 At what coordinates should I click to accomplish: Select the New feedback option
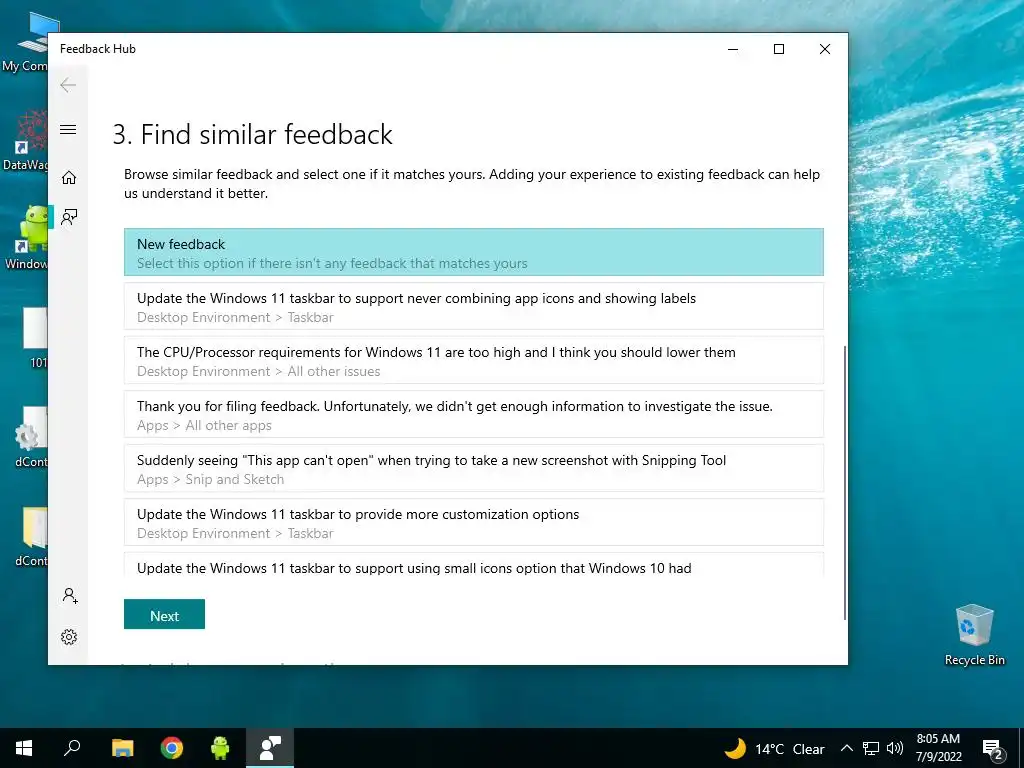(x=473, y=253)
